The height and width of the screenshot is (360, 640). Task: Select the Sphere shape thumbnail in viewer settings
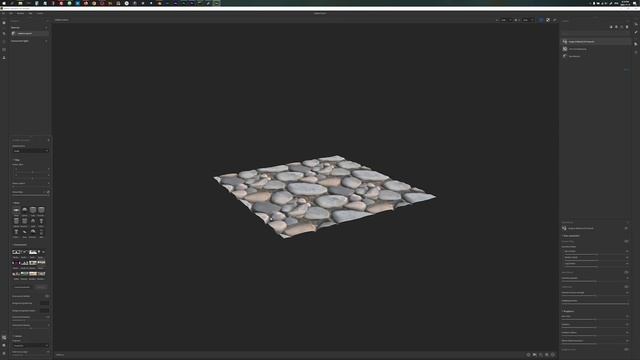point(24,210)
